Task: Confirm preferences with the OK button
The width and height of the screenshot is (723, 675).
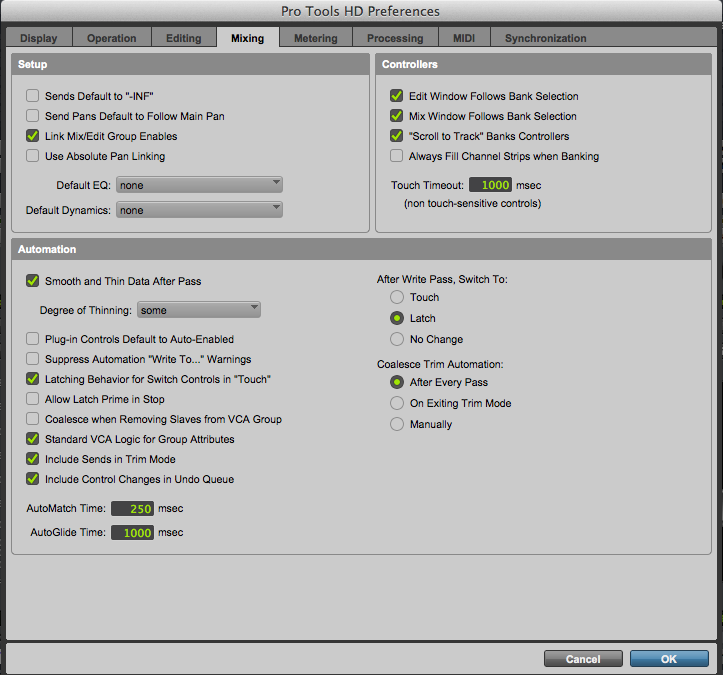Action: (x=669, y=659)
